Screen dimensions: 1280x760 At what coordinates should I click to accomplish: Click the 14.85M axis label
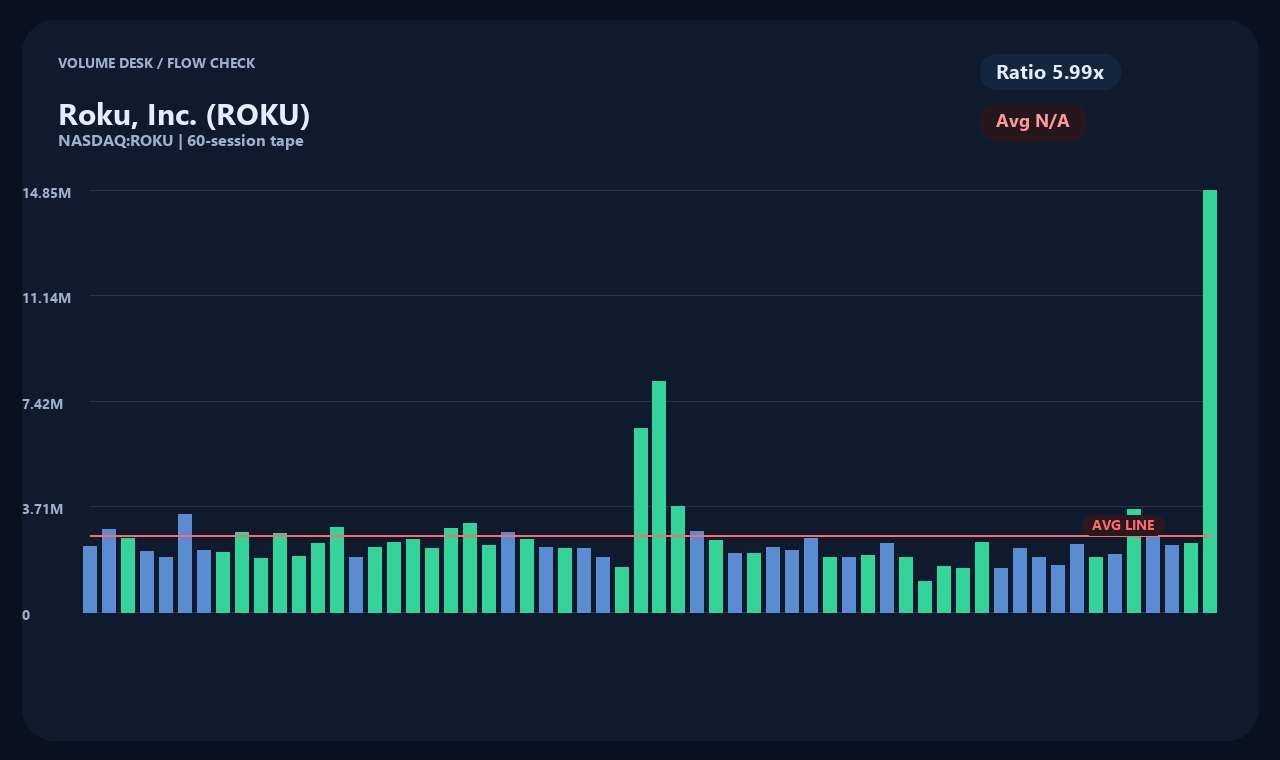click(x=47, y=193)
